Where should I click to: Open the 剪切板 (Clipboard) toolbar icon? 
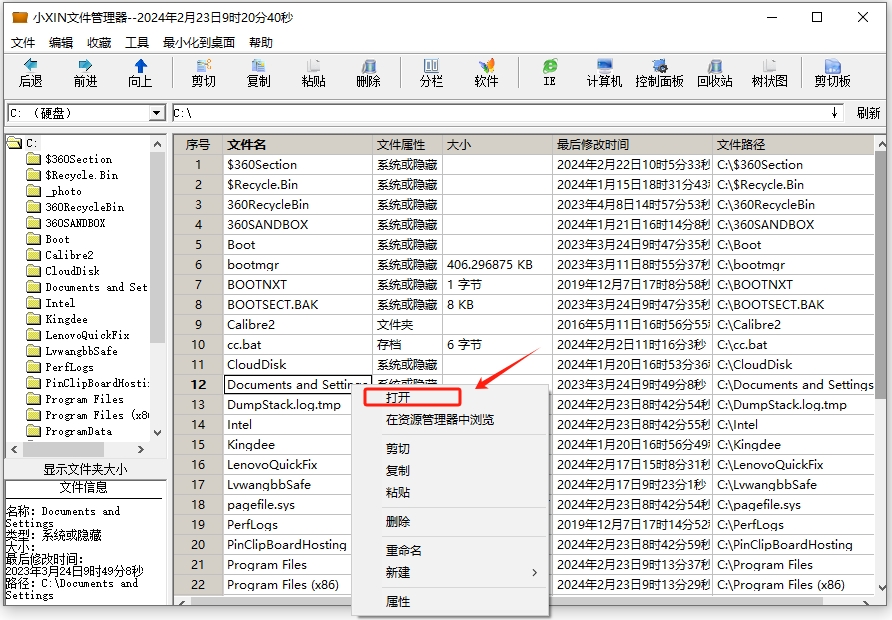click(832, 72)
